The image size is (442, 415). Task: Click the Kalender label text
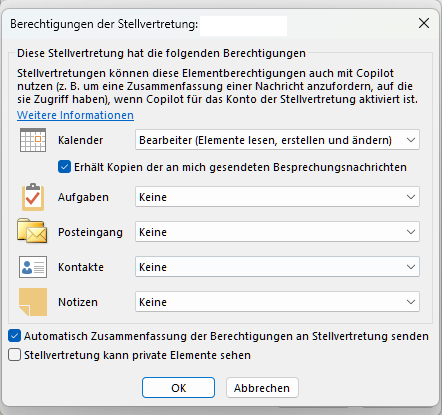80,140
